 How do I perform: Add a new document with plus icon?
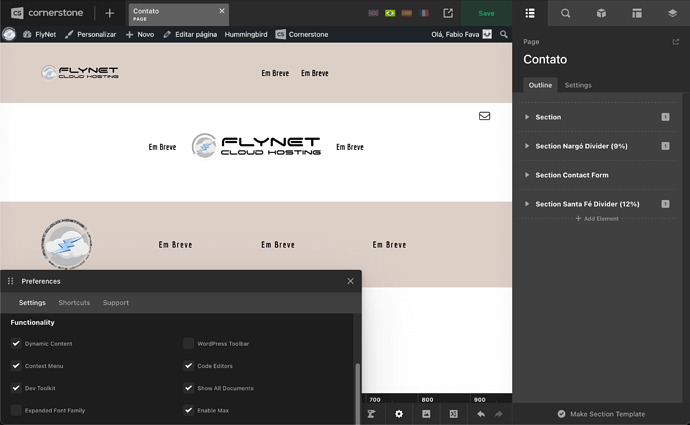(x=110, y=13)
